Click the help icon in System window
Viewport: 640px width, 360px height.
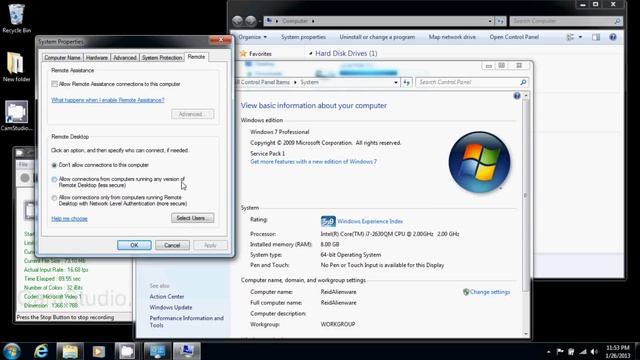tap(517, 96)
